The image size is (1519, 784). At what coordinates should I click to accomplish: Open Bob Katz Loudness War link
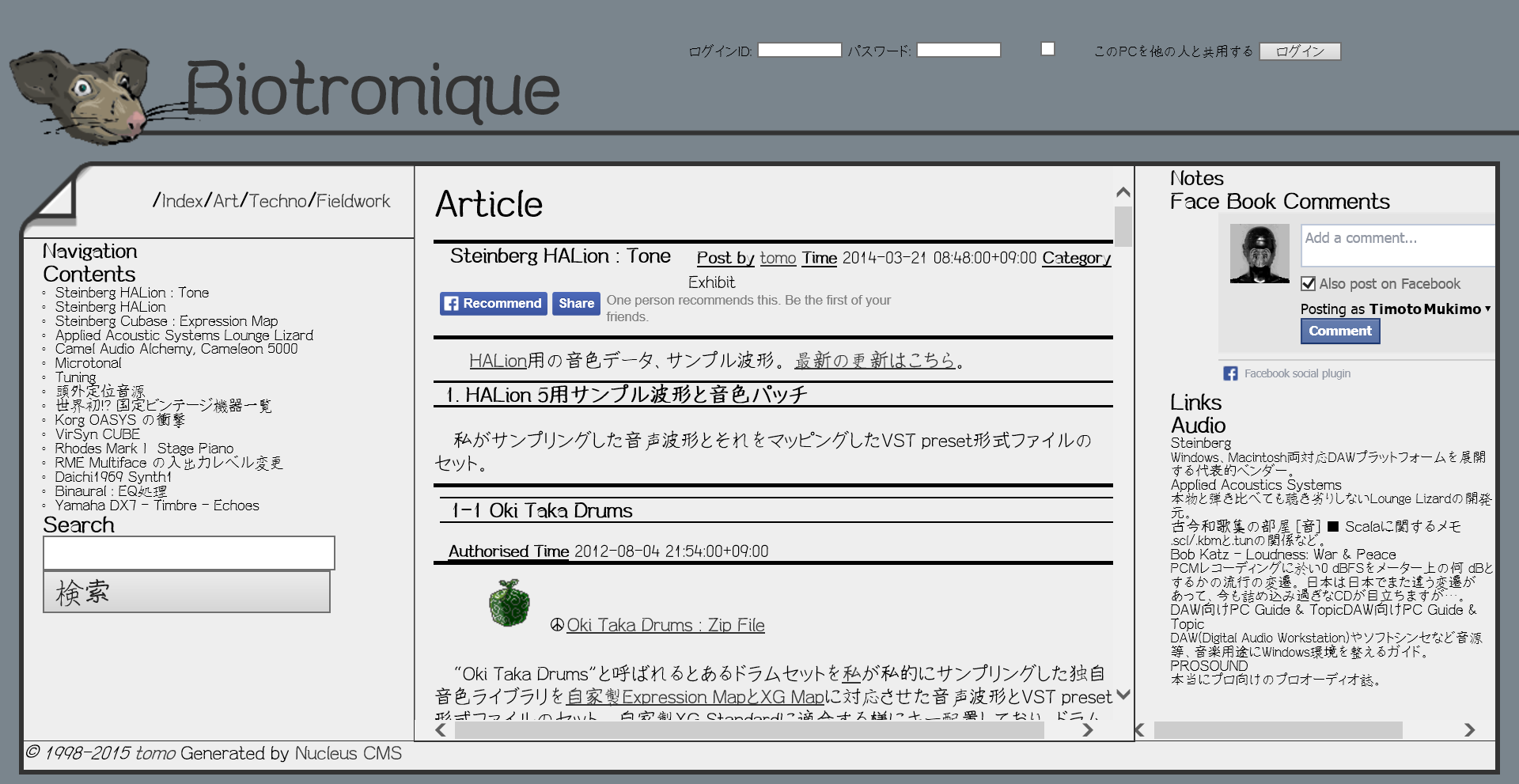tap(1283, 555)
